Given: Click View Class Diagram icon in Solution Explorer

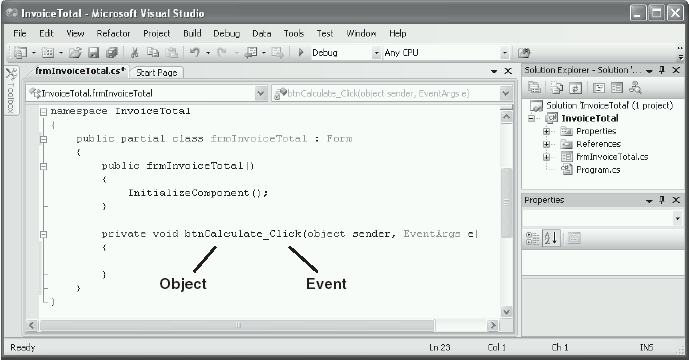Looking at the screenshot, I should coord(635,88).
